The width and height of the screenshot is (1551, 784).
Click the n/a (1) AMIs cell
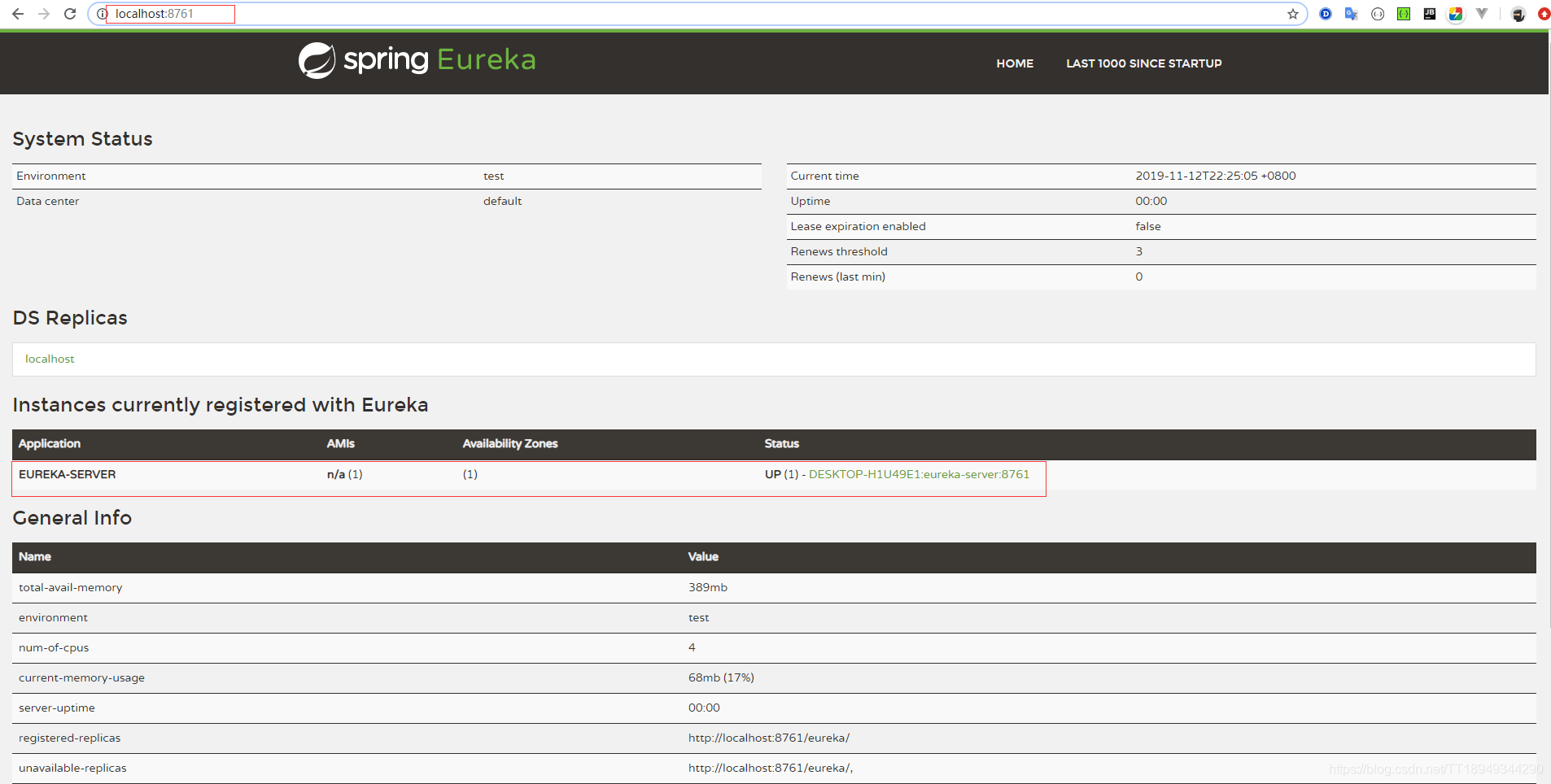pyautogui.click(x=345, y=474)
